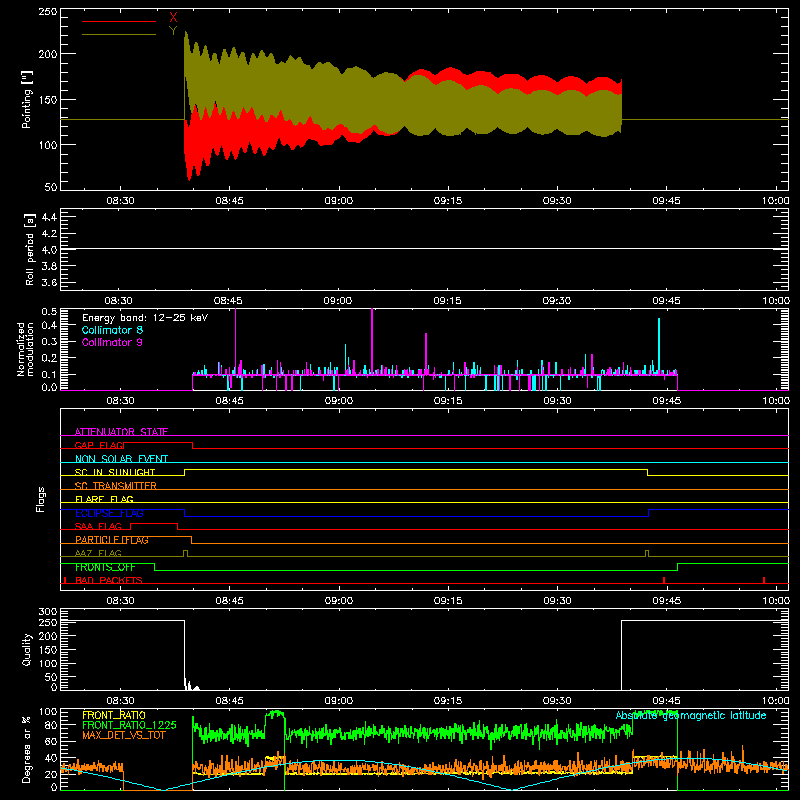Click the Quality axis title
This screenshot has width=800, height=800.
(x=27, y=649)
